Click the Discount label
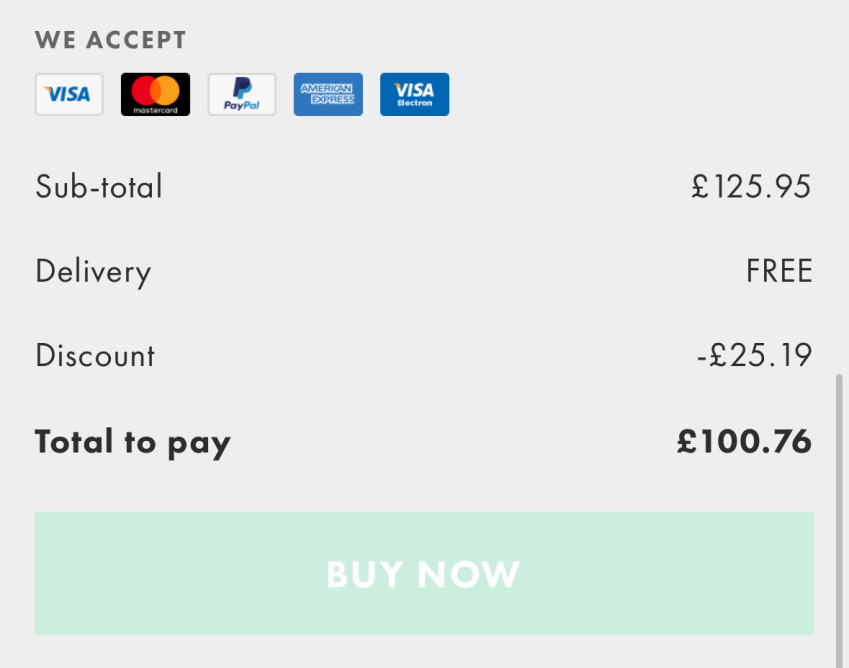Screen dimensions: 849x668 95,356
